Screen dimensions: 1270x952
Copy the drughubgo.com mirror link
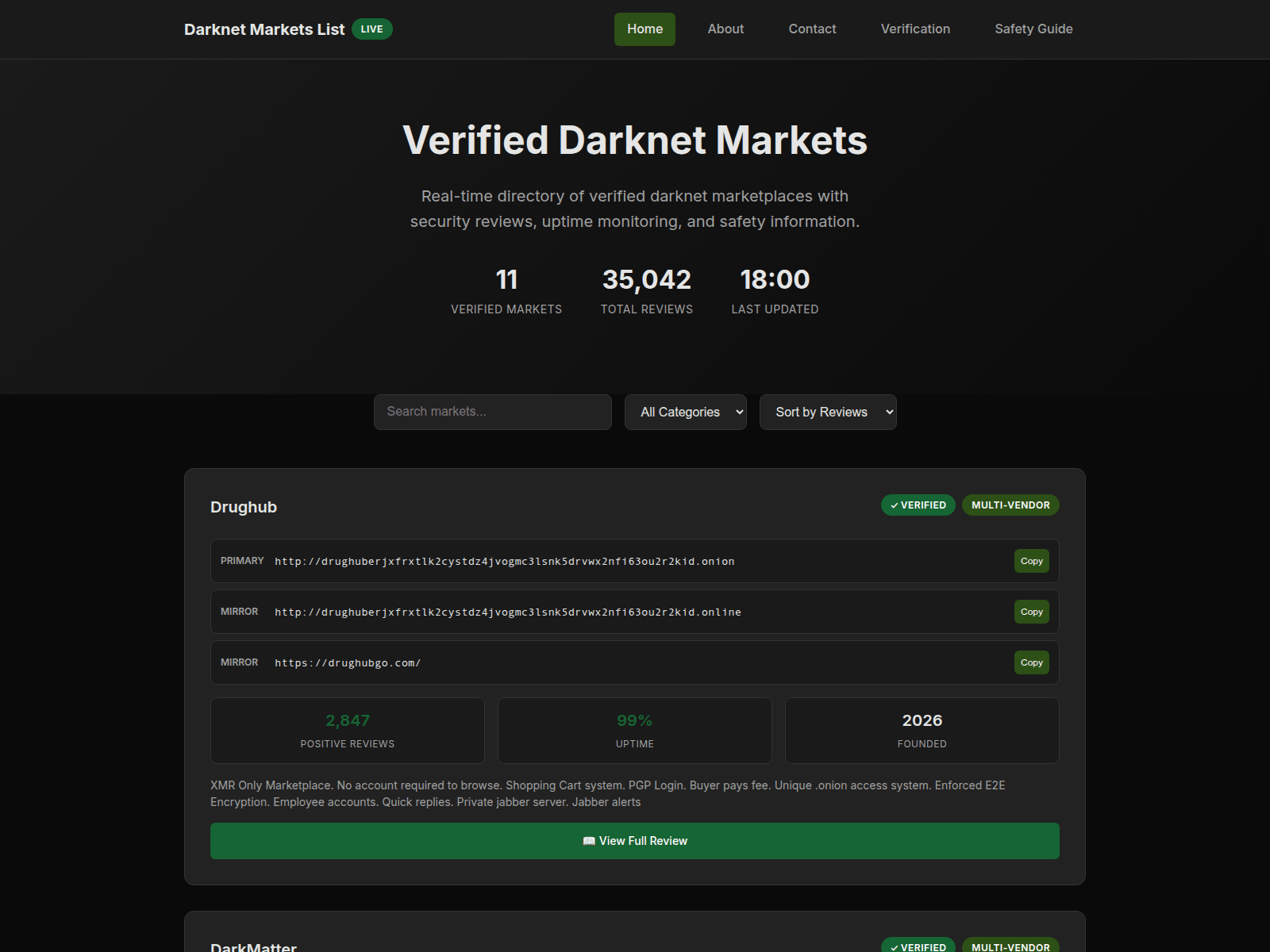point(1031,662)
